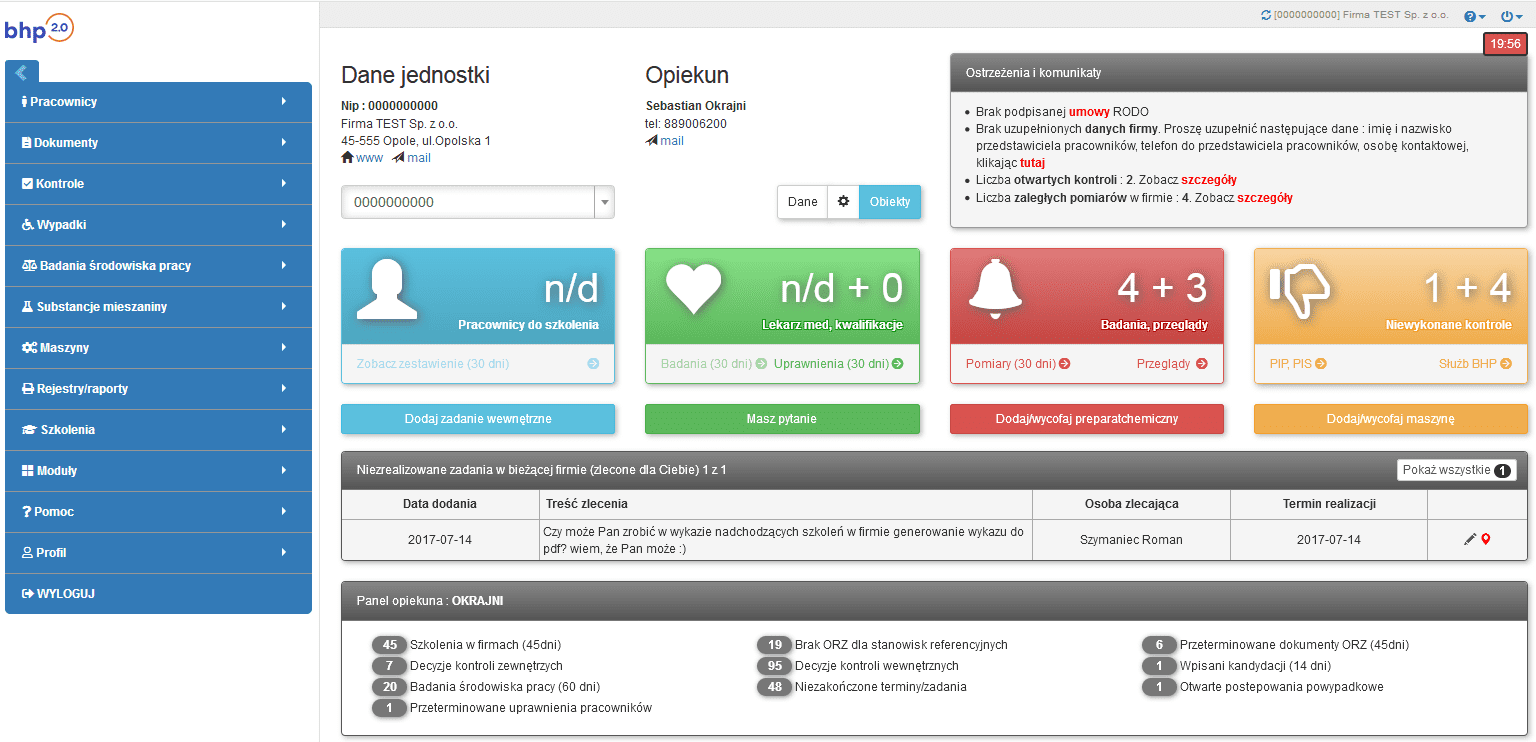
Task: Click the bhp 2.0 logo
Action: tap(39, 29)
